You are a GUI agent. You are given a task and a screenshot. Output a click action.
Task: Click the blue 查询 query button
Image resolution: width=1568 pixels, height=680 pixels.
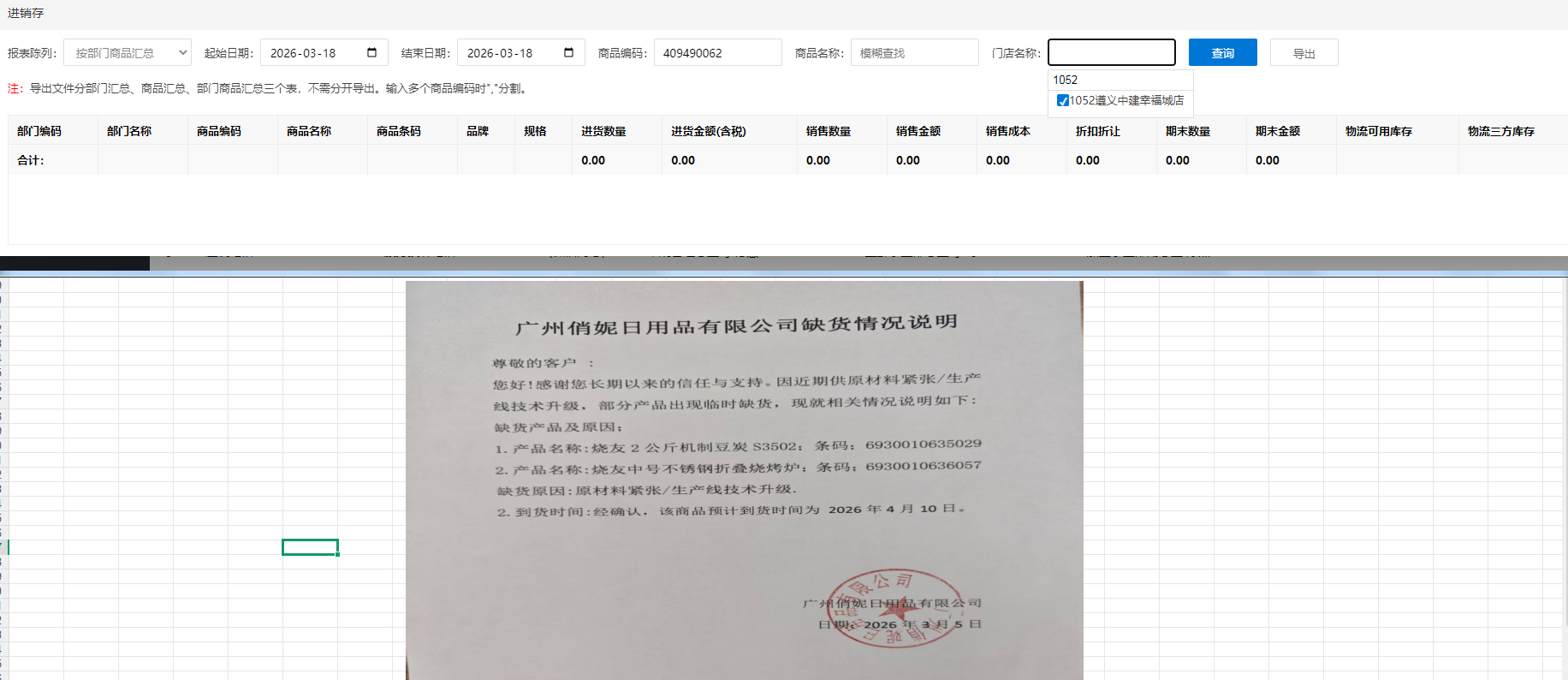(x=1222, y=52)
